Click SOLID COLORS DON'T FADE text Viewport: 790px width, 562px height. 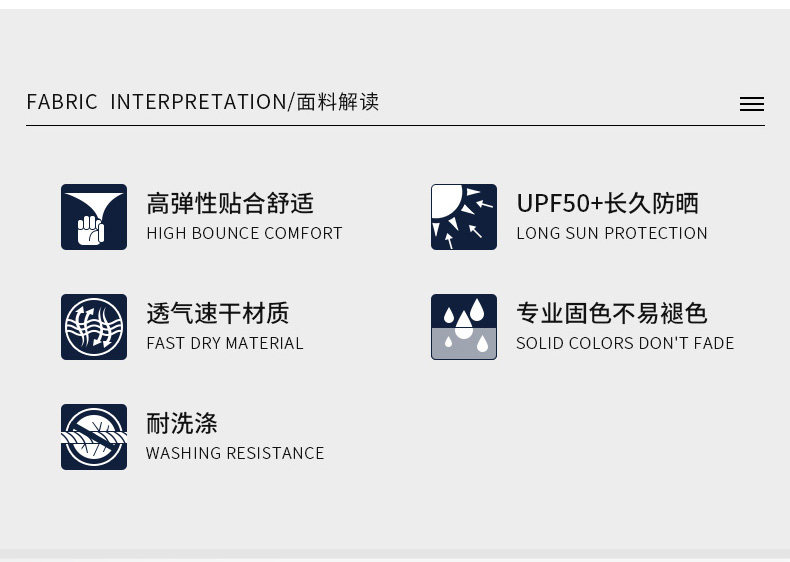(x=625, y=343)
